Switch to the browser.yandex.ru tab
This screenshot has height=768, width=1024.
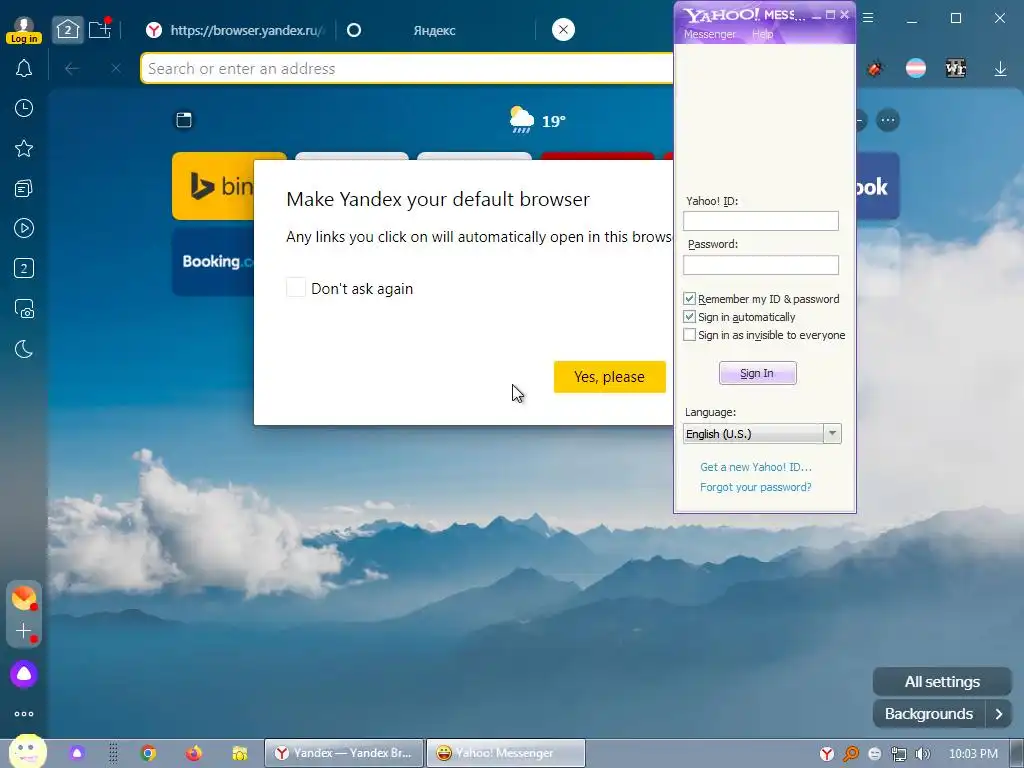click(235, 30)
